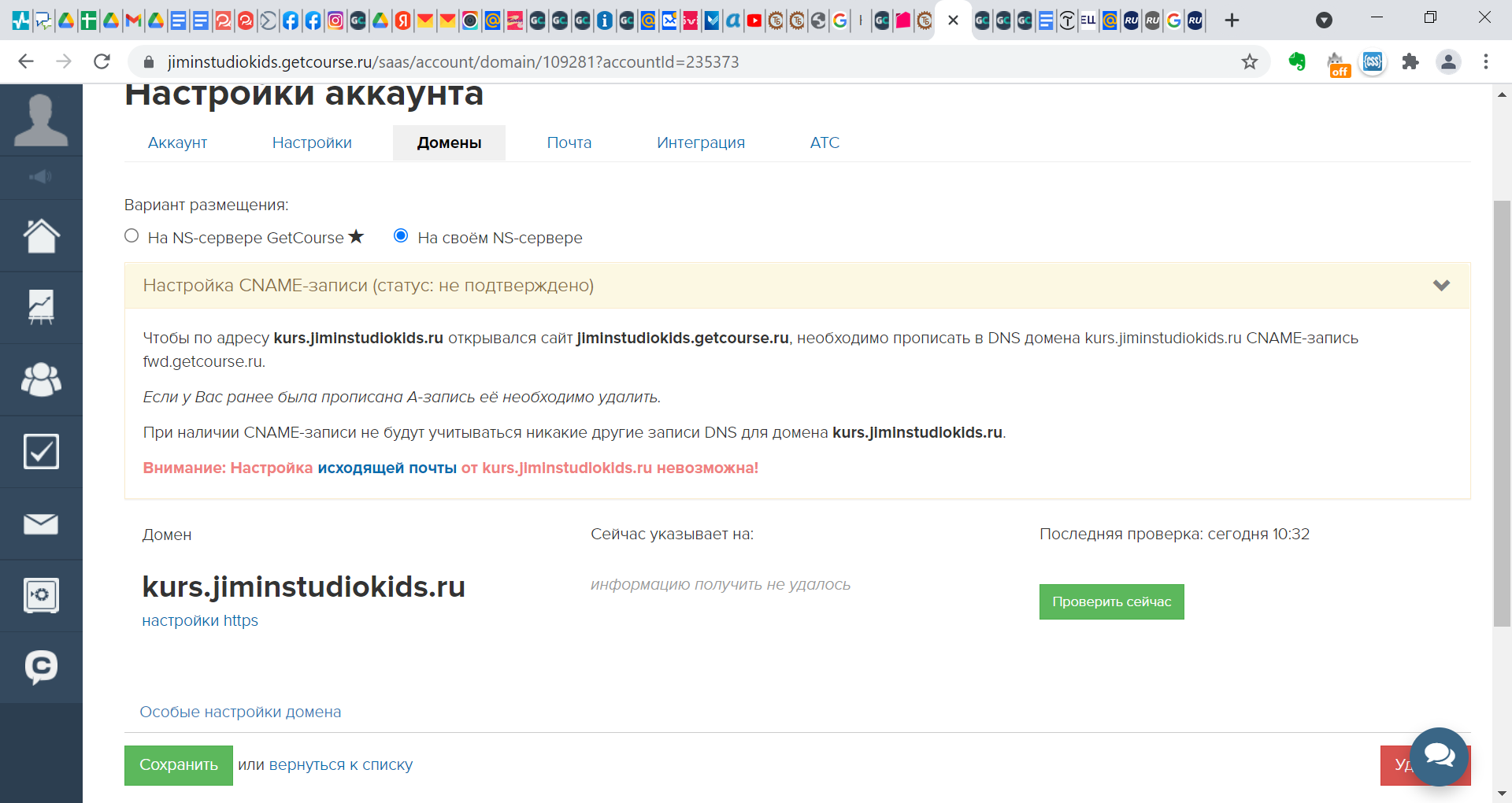This screenshot has width=1512, height=803.
Task: Switch to the YouTube browser tab
Action: pos(754,20)
